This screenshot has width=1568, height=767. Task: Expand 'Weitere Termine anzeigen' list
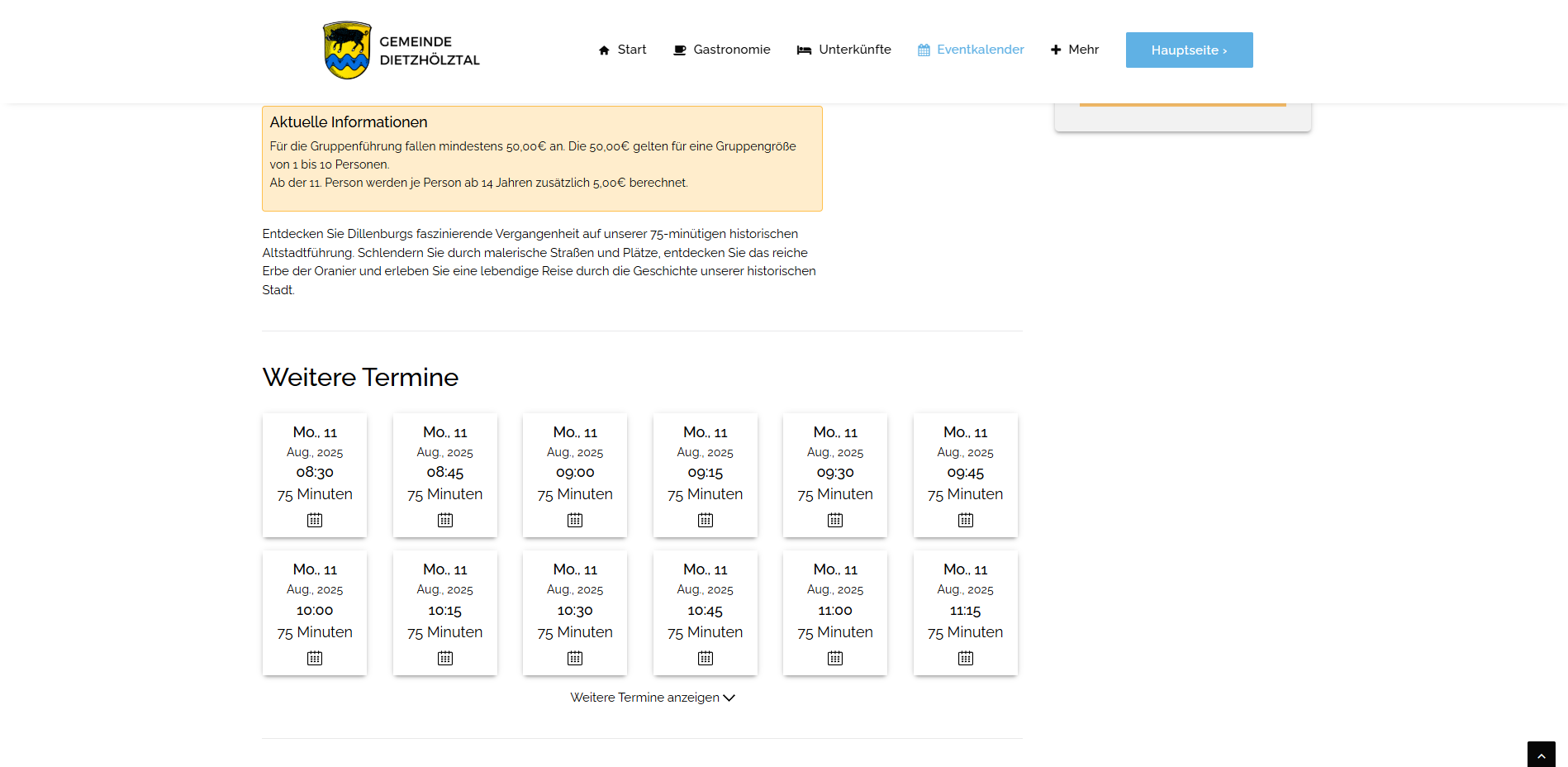pos(653,698)
